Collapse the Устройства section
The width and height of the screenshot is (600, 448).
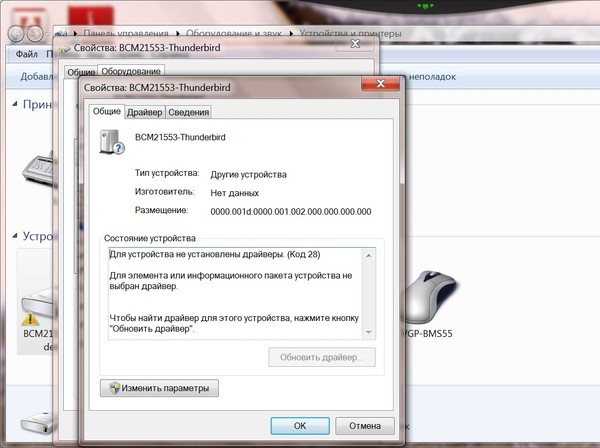[x=15, y=236]
